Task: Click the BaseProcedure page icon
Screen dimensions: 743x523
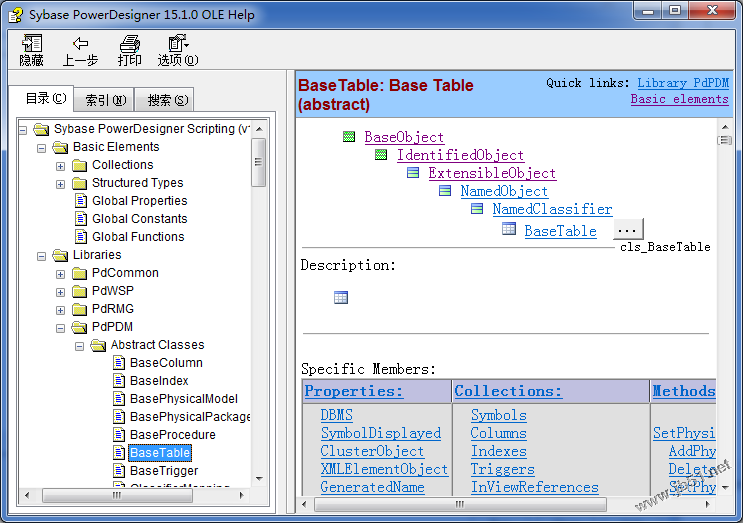Action: click(x=119, y=435)
